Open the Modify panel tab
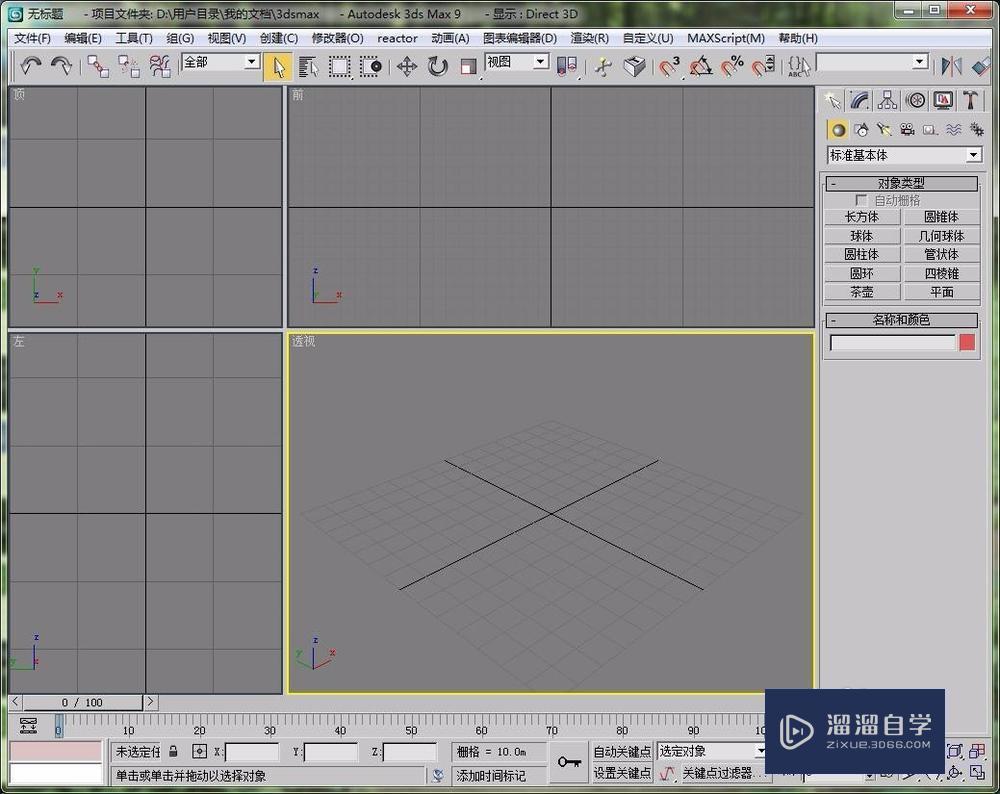The height and width of the screenshot is (794, 1000). pyautogui.click(x=860, y=100)
